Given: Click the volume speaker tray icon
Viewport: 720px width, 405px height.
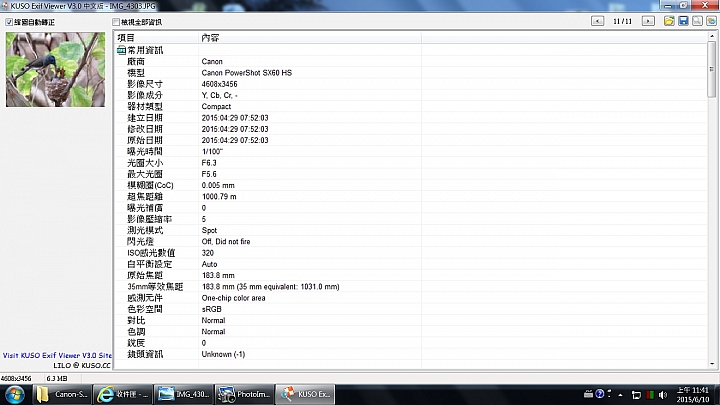Looking at the screenshot, I should tap(663, 394).
